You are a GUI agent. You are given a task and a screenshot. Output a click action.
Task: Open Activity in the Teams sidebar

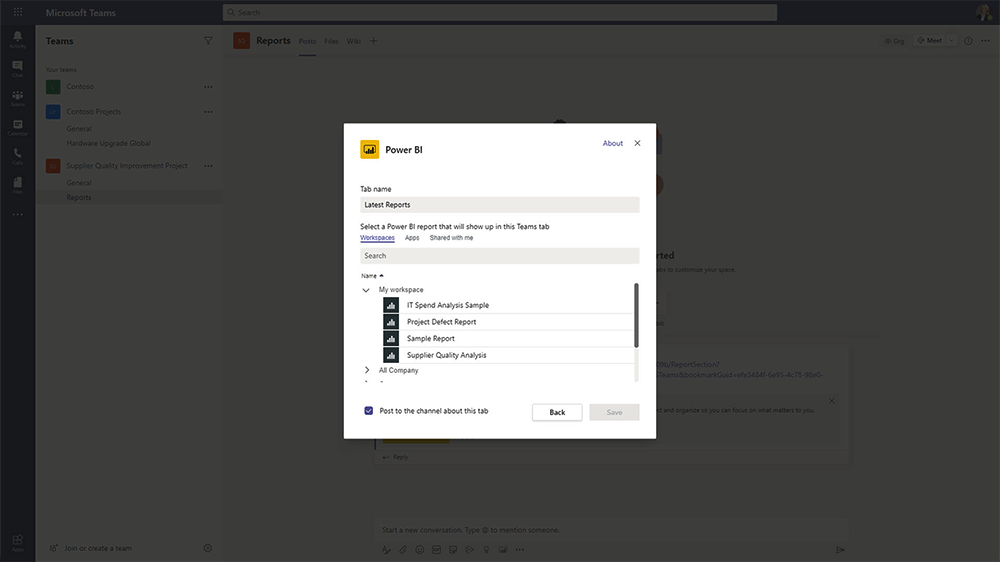[17, 39]
